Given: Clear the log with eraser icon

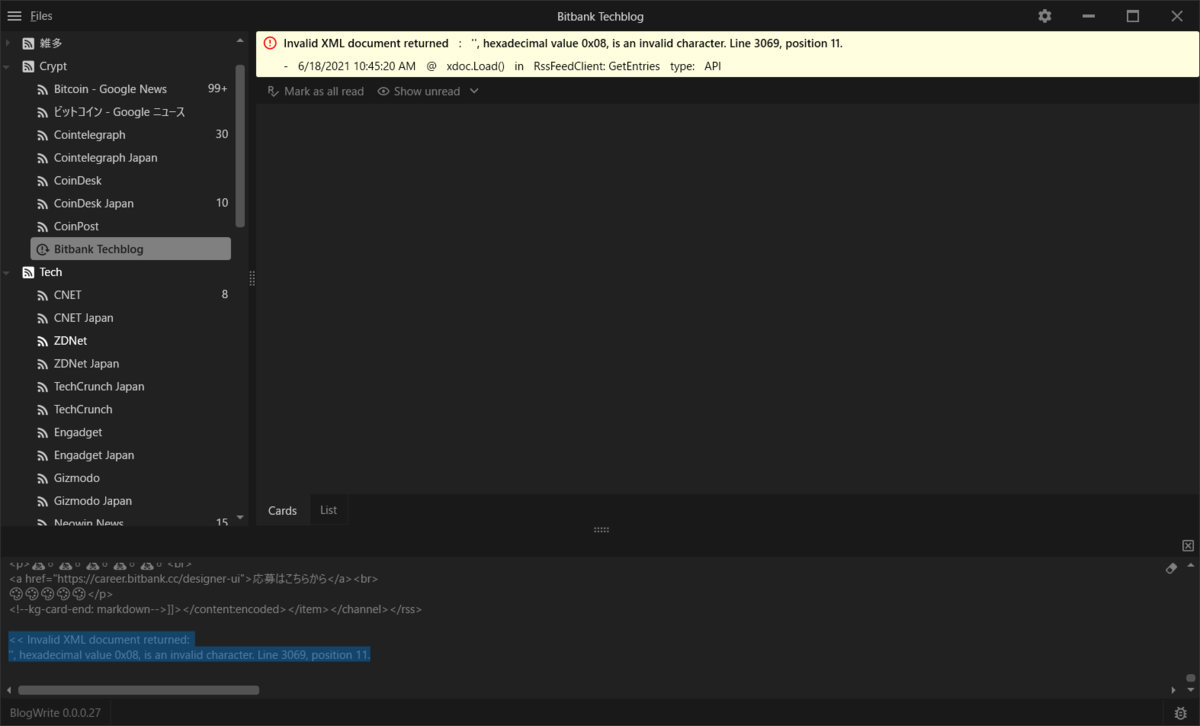Looking at the screenshot, I should (1172, 567).
